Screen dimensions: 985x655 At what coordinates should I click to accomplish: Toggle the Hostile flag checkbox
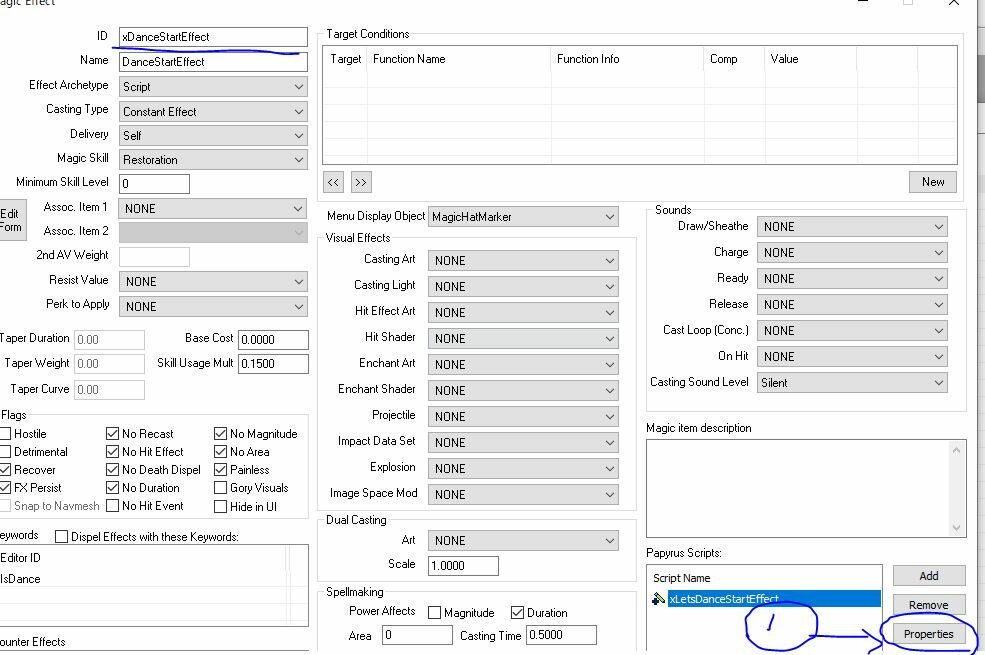tap(6, 433)
